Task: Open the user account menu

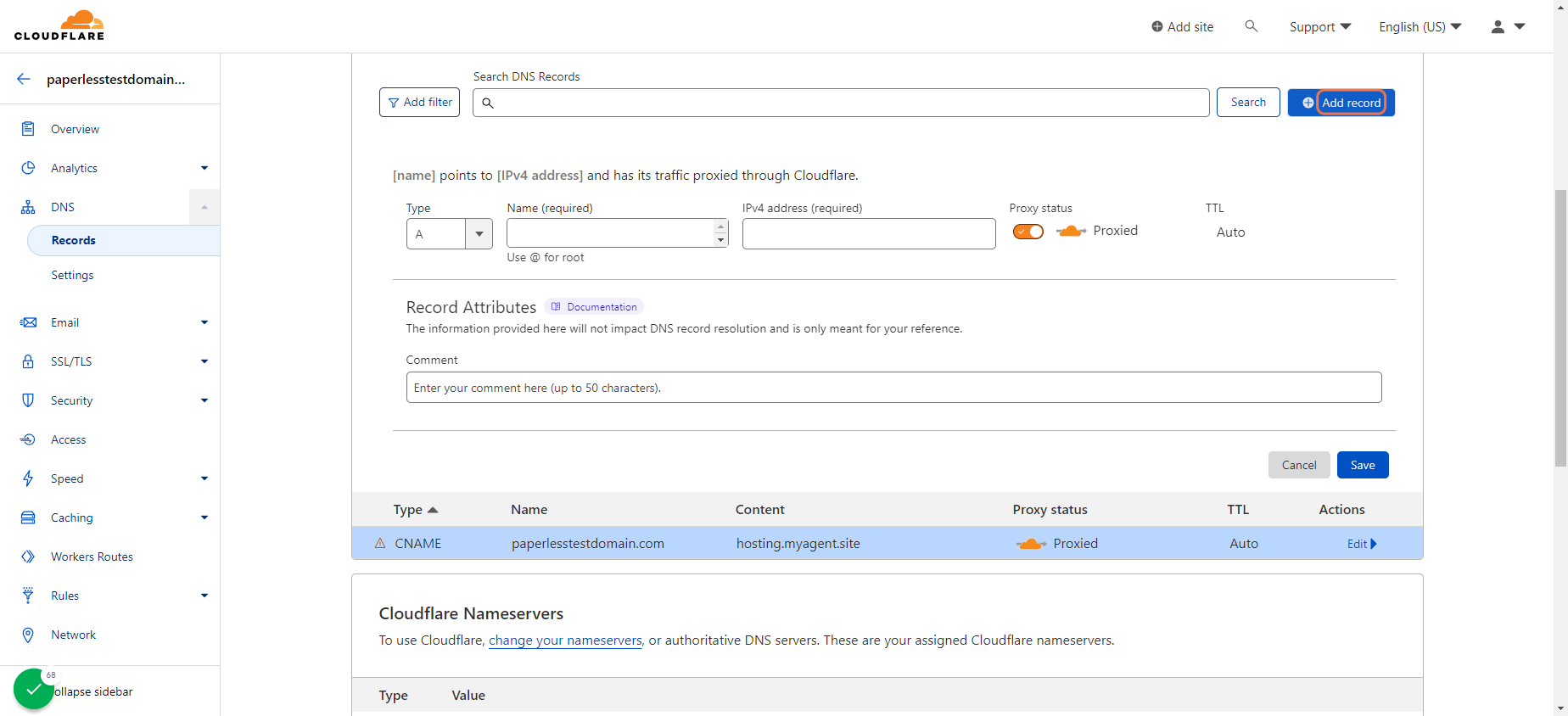Action: pos(1509,26)
